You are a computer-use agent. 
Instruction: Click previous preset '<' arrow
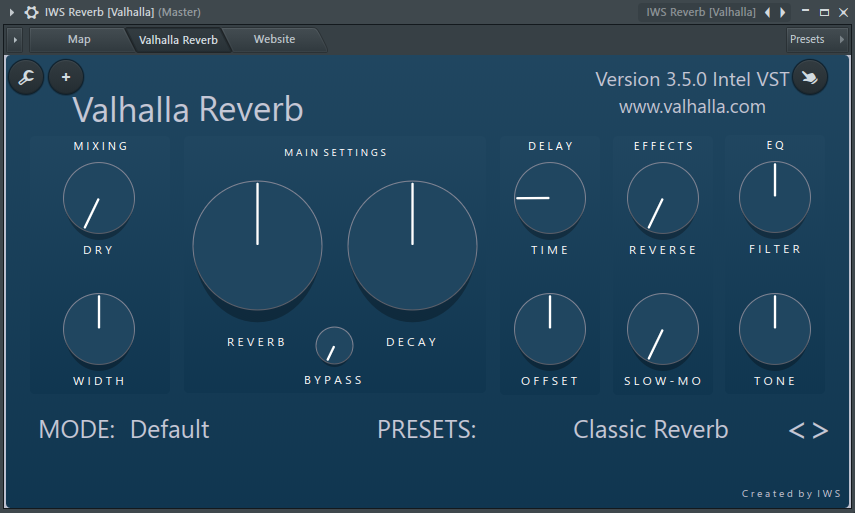[x=797, y=431]
